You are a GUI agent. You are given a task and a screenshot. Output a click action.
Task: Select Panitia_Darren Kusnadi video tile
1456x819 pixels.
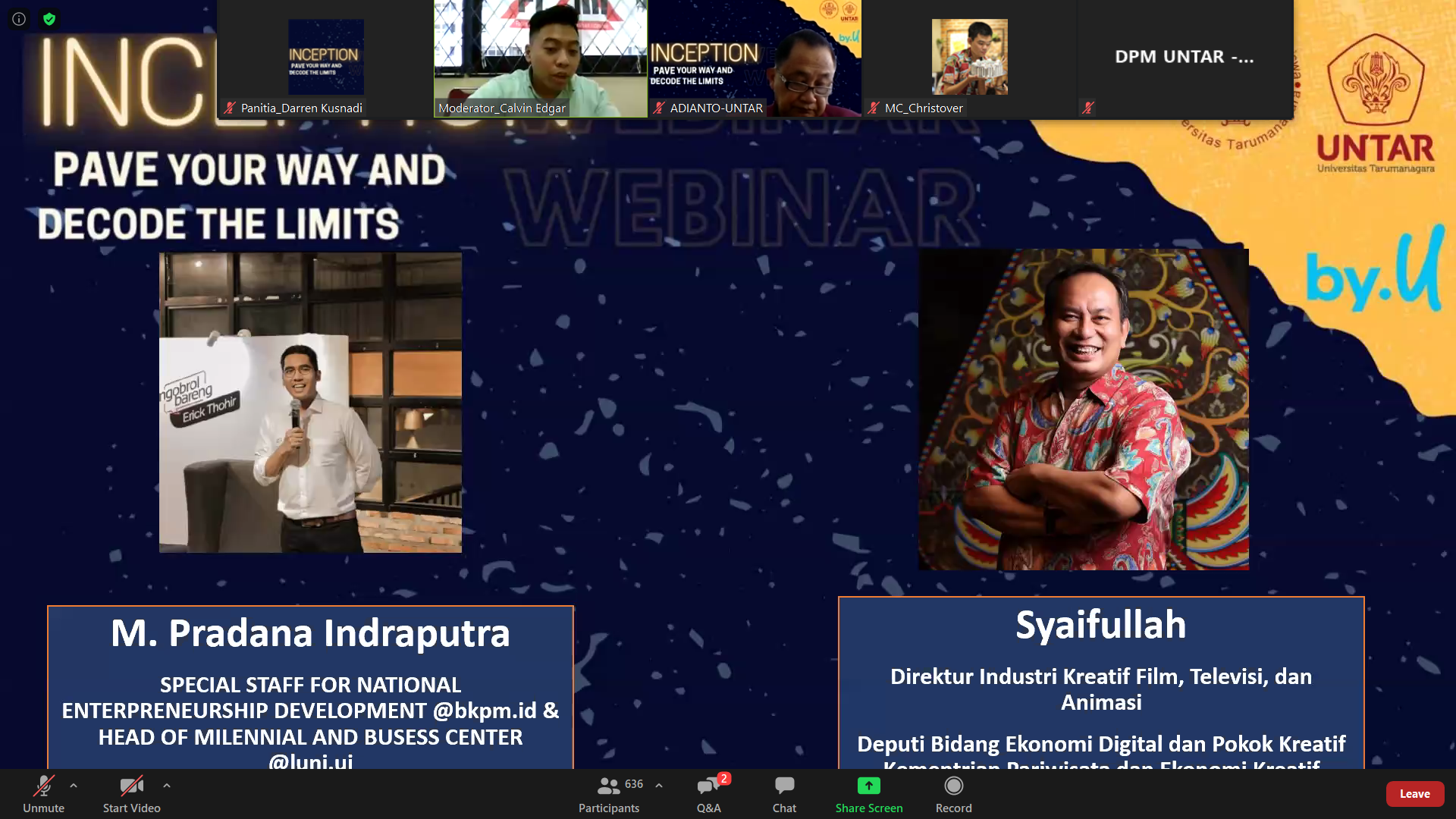tap(325, 58)
